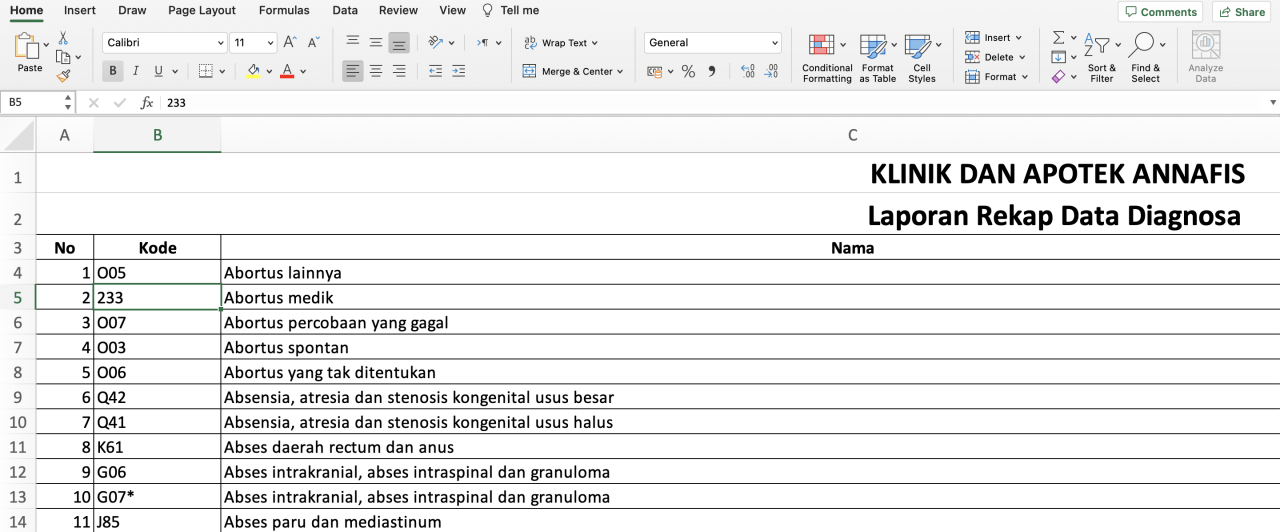Open the Merge & Center dropdown arrow
This screenshot has height=532, width=1280.
tap(620, 72)
